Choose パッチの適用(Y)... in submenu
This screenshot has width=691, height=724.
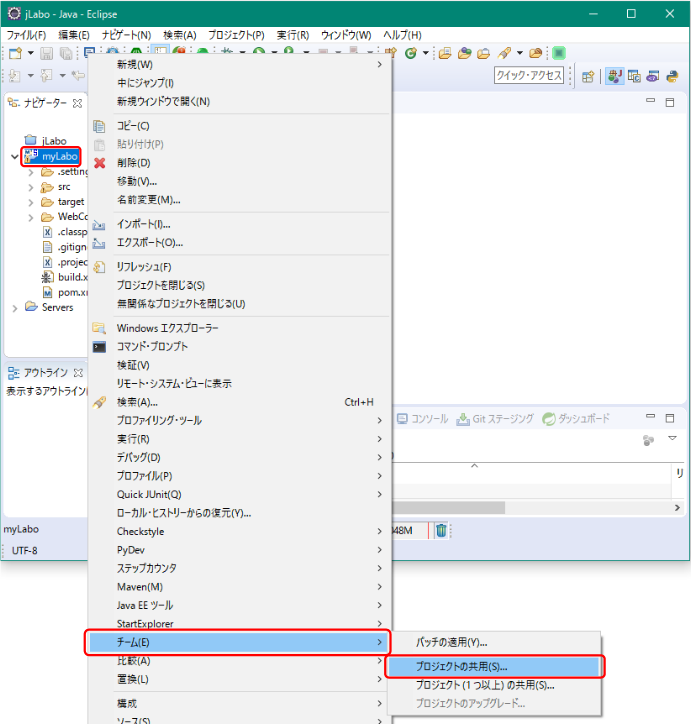(x=494, y=642)
